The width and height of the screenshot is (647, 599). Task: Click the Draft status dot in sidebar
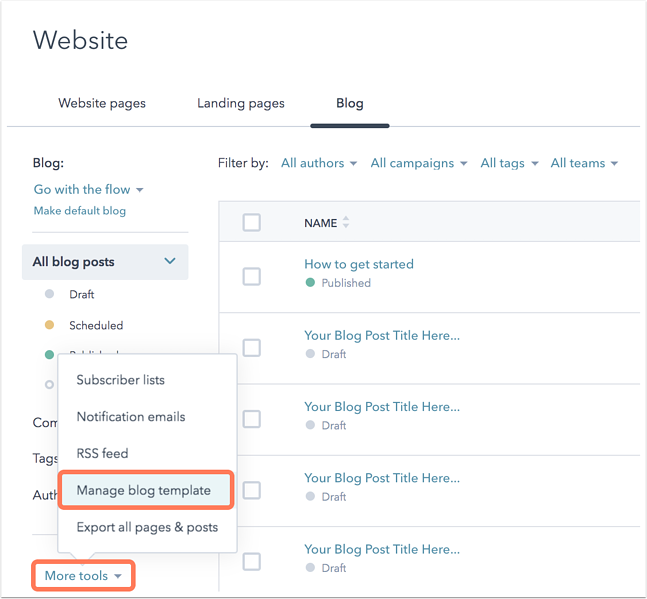click(50, 295)
